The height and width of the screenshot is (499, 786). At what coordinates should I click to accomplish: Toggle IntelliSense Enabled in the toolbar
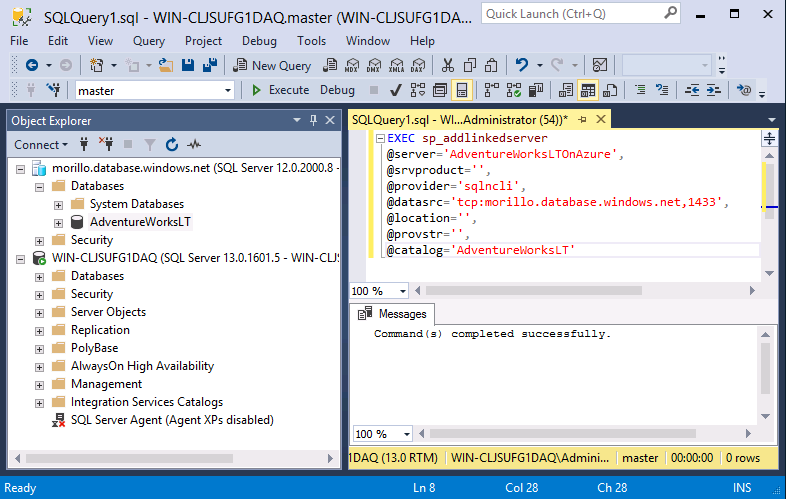tap(462, 90)
